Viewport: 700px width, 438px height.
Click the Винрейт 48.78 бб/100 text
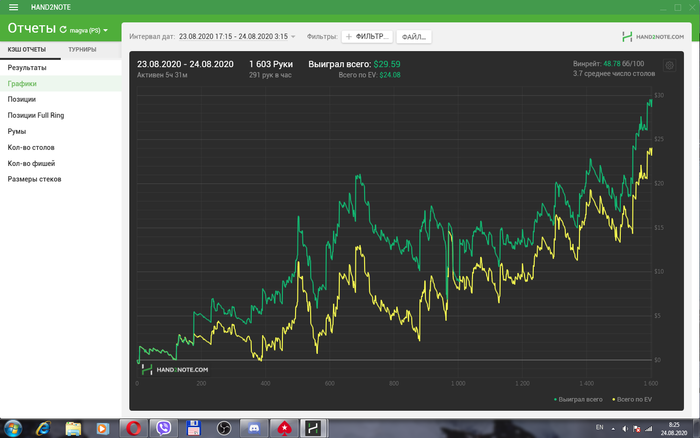(608, 64)
